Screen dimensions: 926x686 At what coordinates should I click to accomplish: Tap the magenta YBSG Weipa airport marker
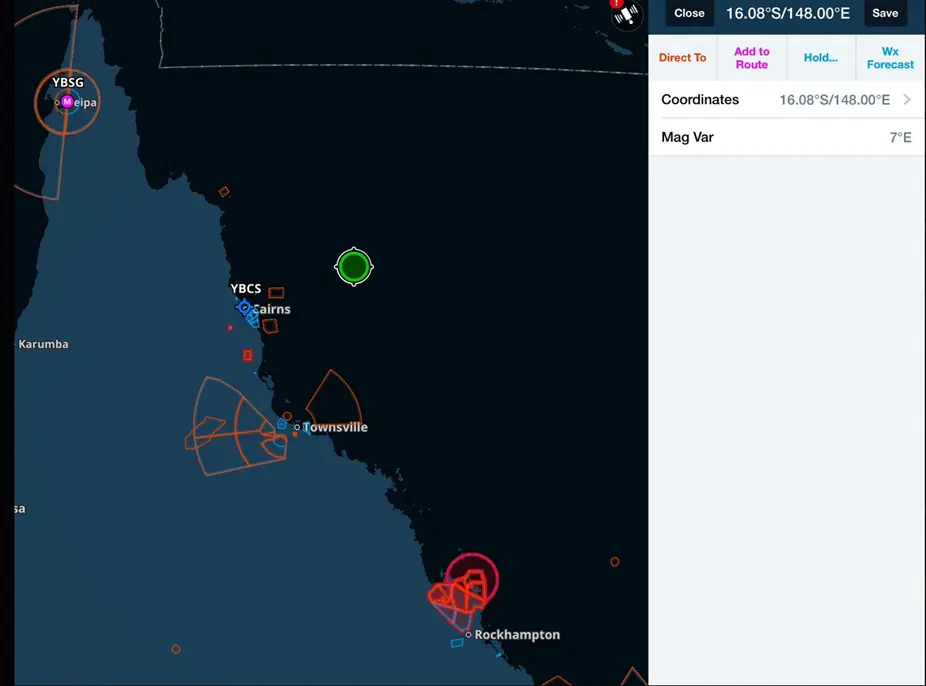tap(67, 102)
